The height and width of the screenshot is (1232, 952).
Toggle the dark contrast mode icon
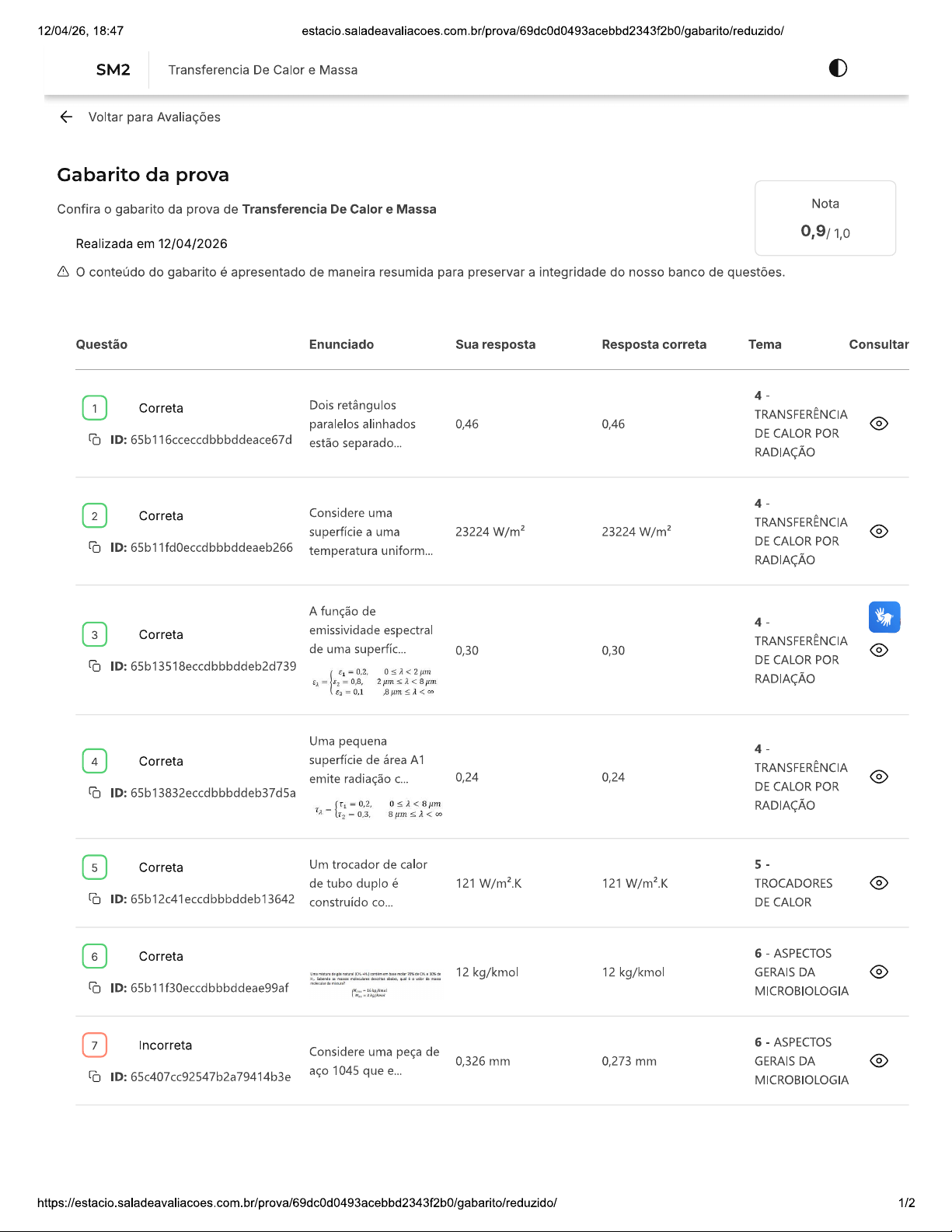838,68
